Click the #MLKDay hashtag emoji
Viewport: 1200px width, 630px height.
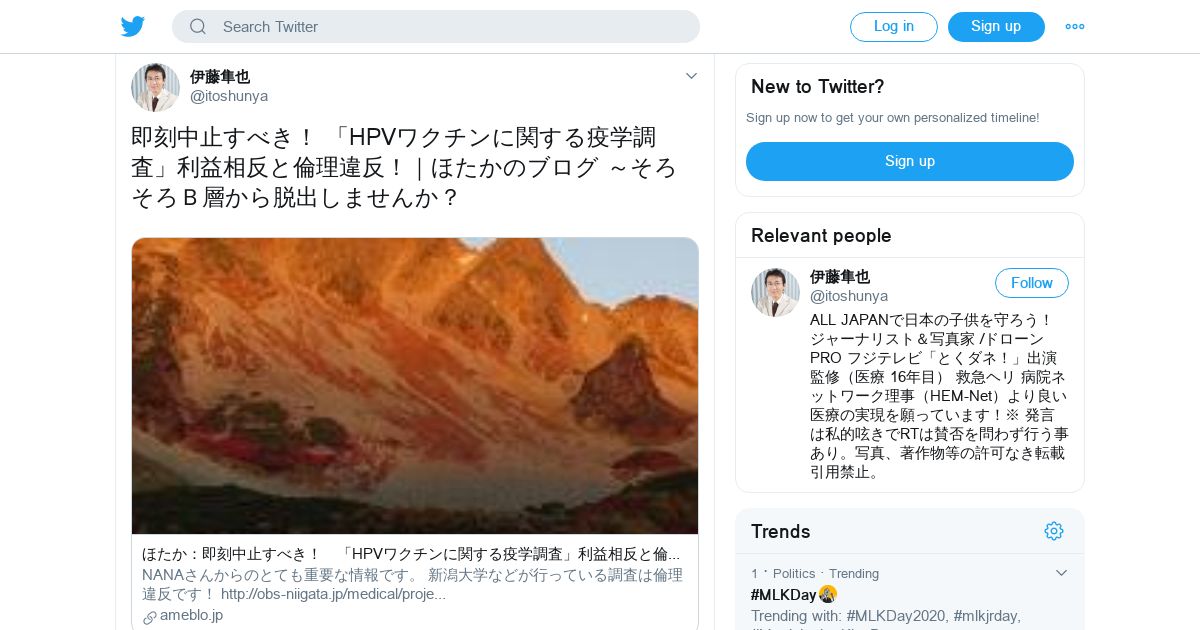(x=828, y=594)
